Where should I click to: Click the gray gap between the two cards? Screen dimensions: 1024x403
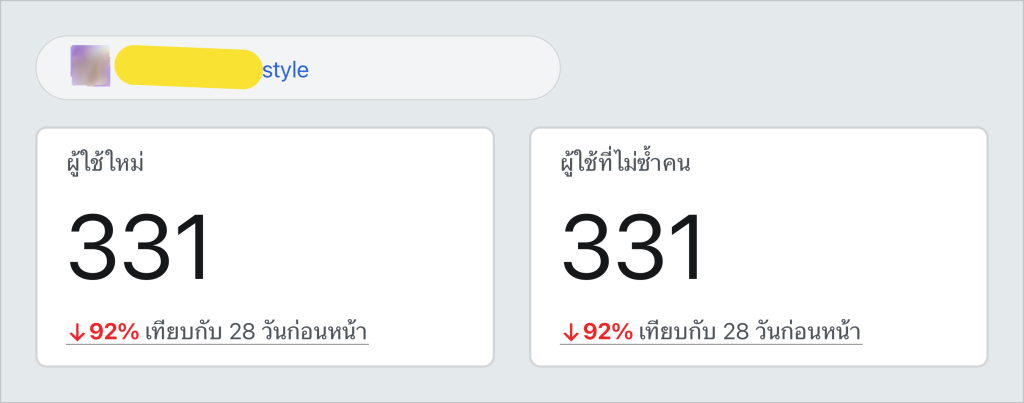click(512, 247)
